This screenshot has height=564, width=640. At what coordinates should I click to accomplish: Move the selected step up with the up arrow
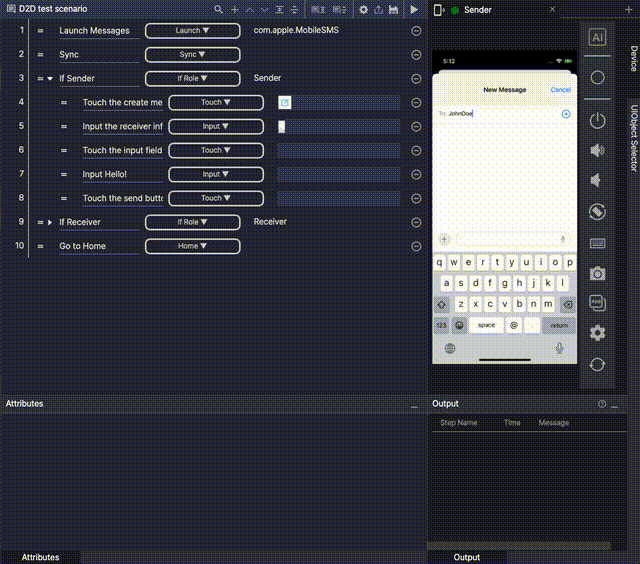coord(250,9)
